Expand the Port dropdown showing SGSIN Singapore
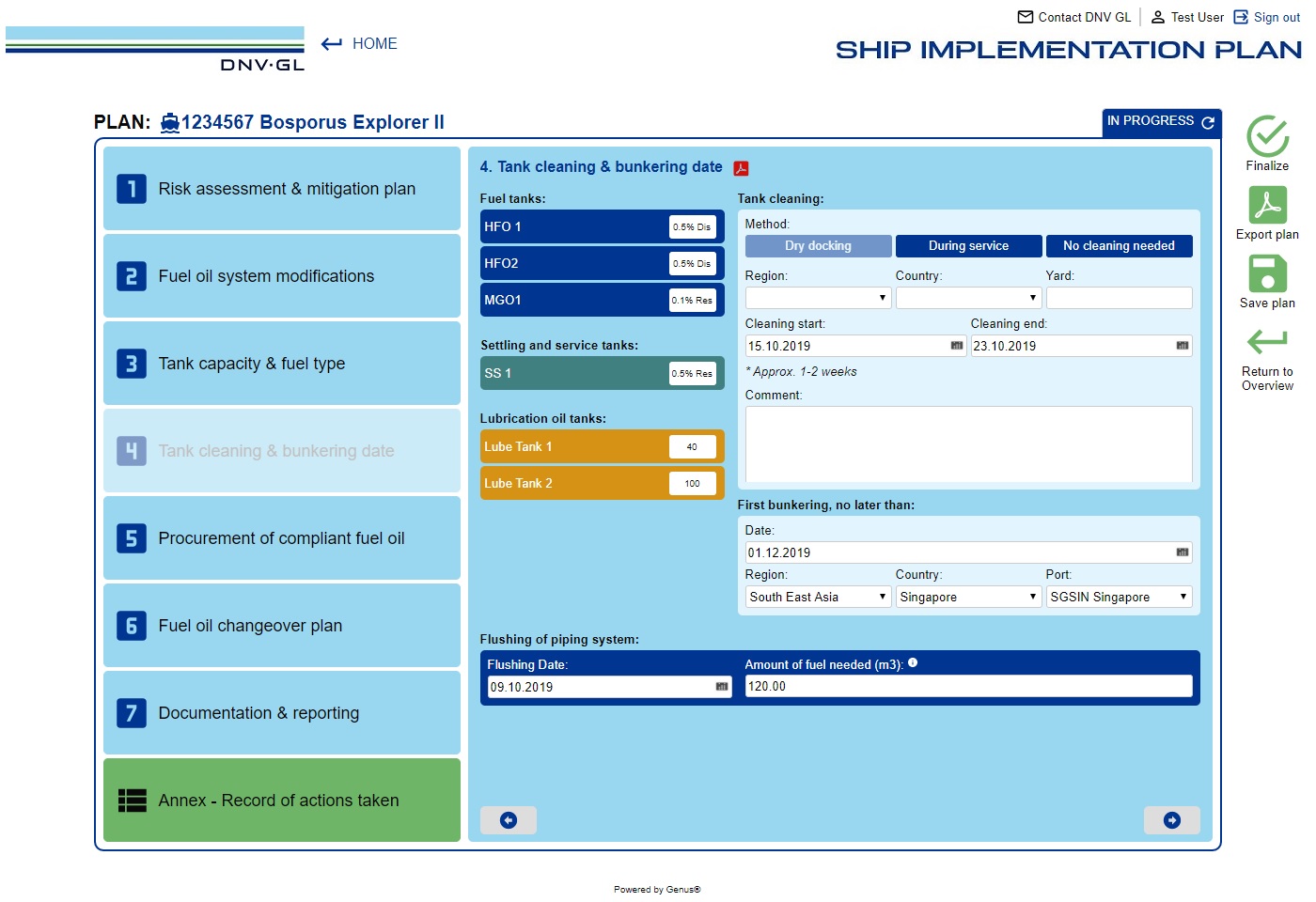This screenshot has width=1316, height=902. pyautogui.click(x=1119, y=596)
